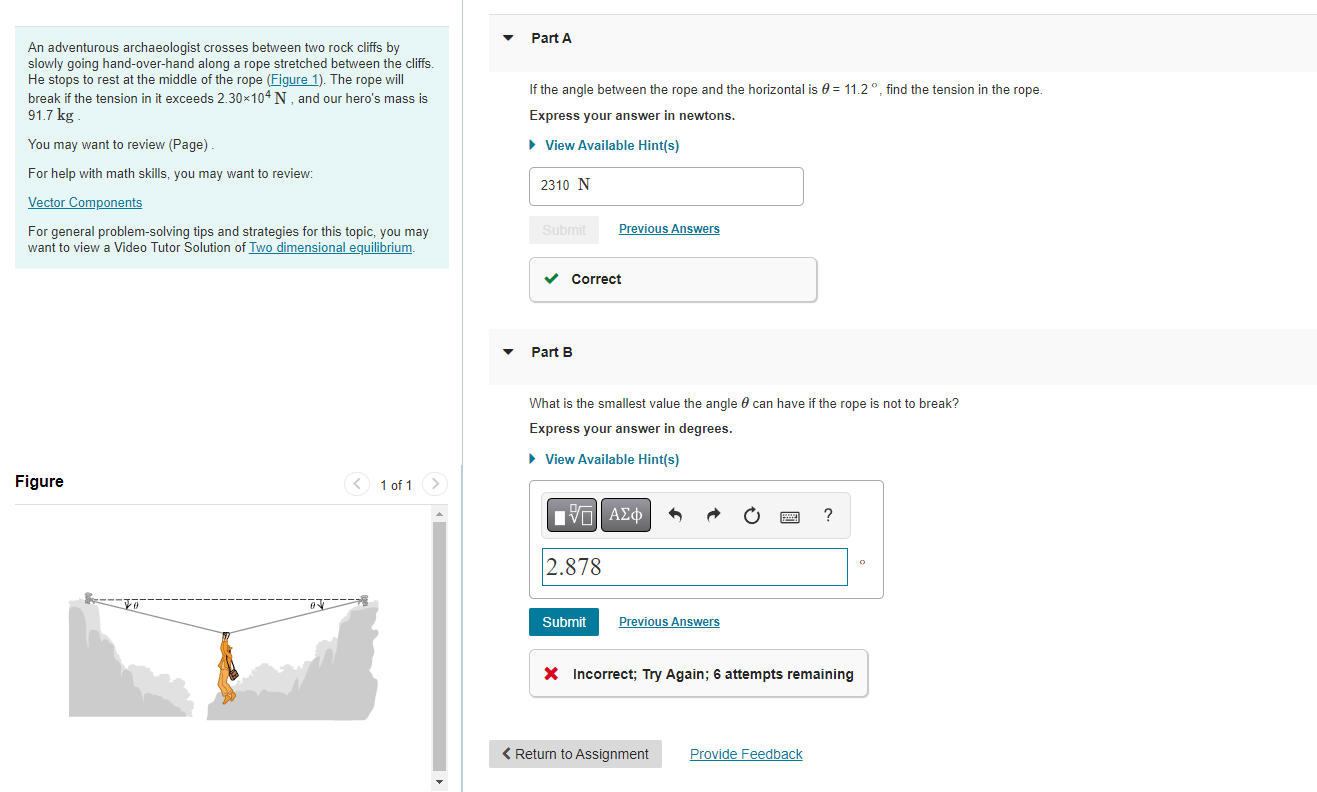Screen dimensions: 1317x792
Task: Click Return to Assignment button
Action: tap(575, 754)
